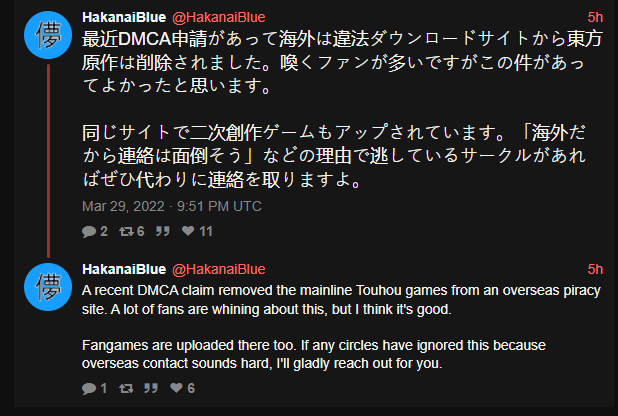
Task: Click the 5h timestamp on the first tweet
Action: [x=595, y=17]
